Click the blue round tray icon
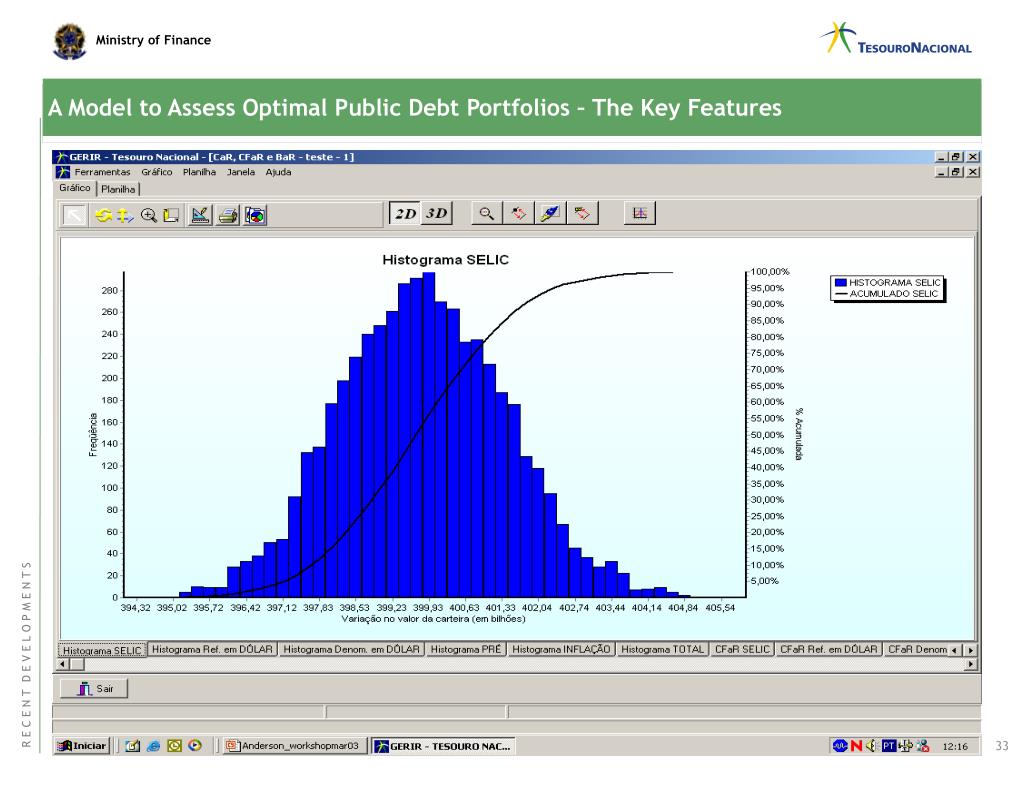 click(x=840, y=745)
